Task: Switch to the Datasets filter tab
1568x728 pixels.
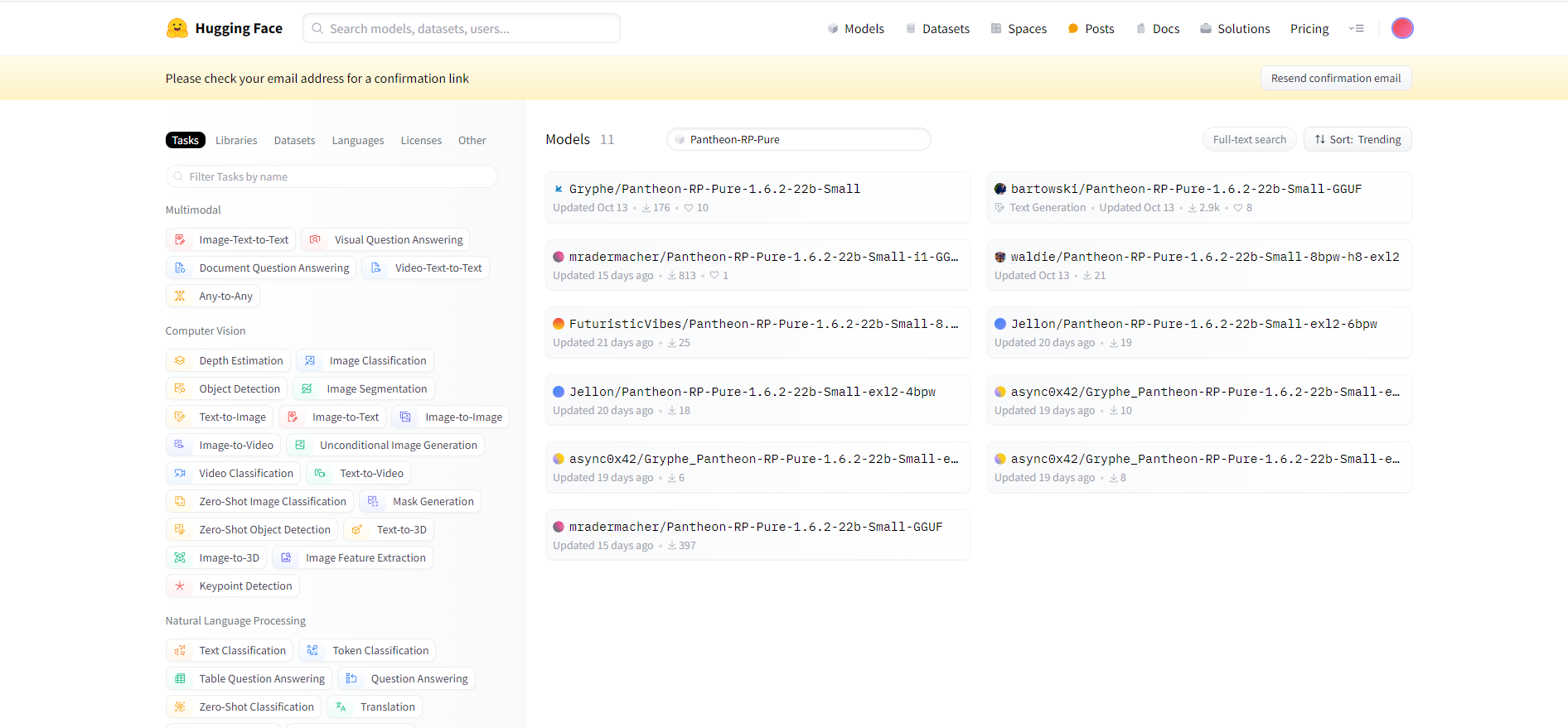Action: click(294, 140)
